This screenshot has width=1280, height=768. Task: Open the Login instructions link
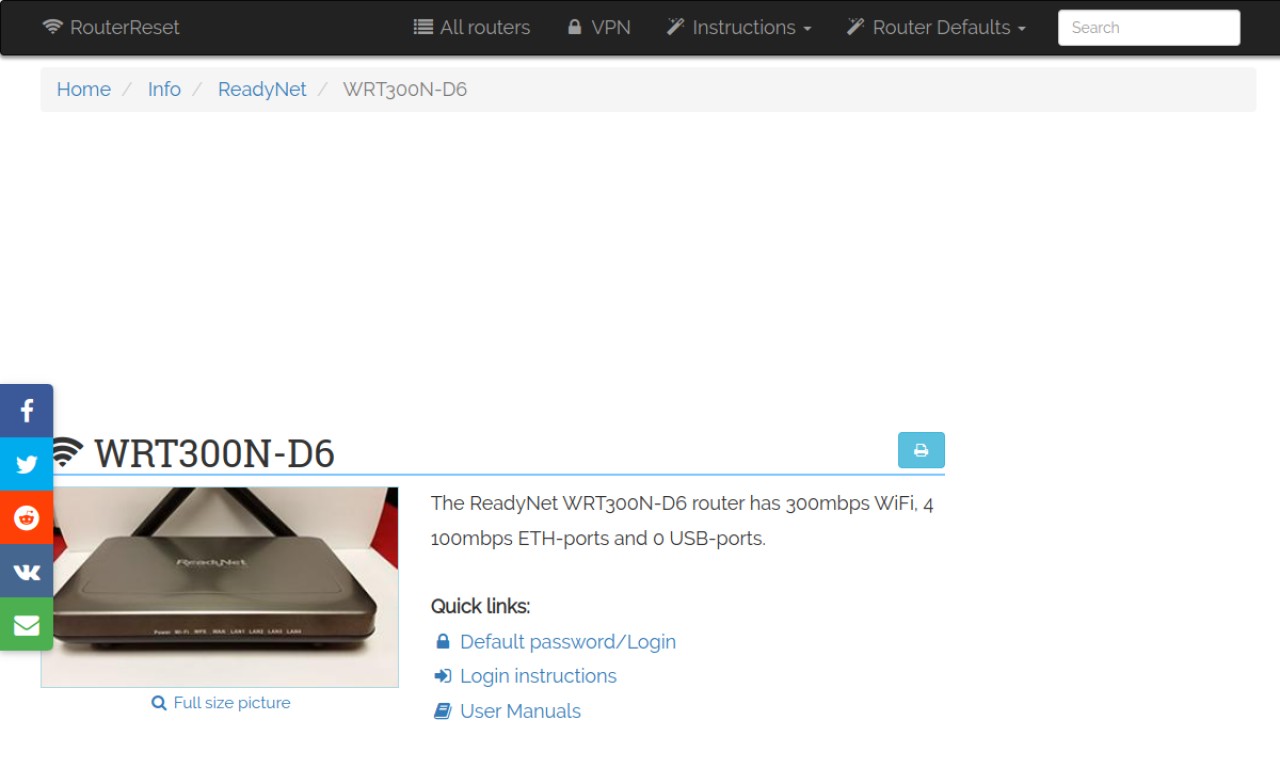(525, 676)
